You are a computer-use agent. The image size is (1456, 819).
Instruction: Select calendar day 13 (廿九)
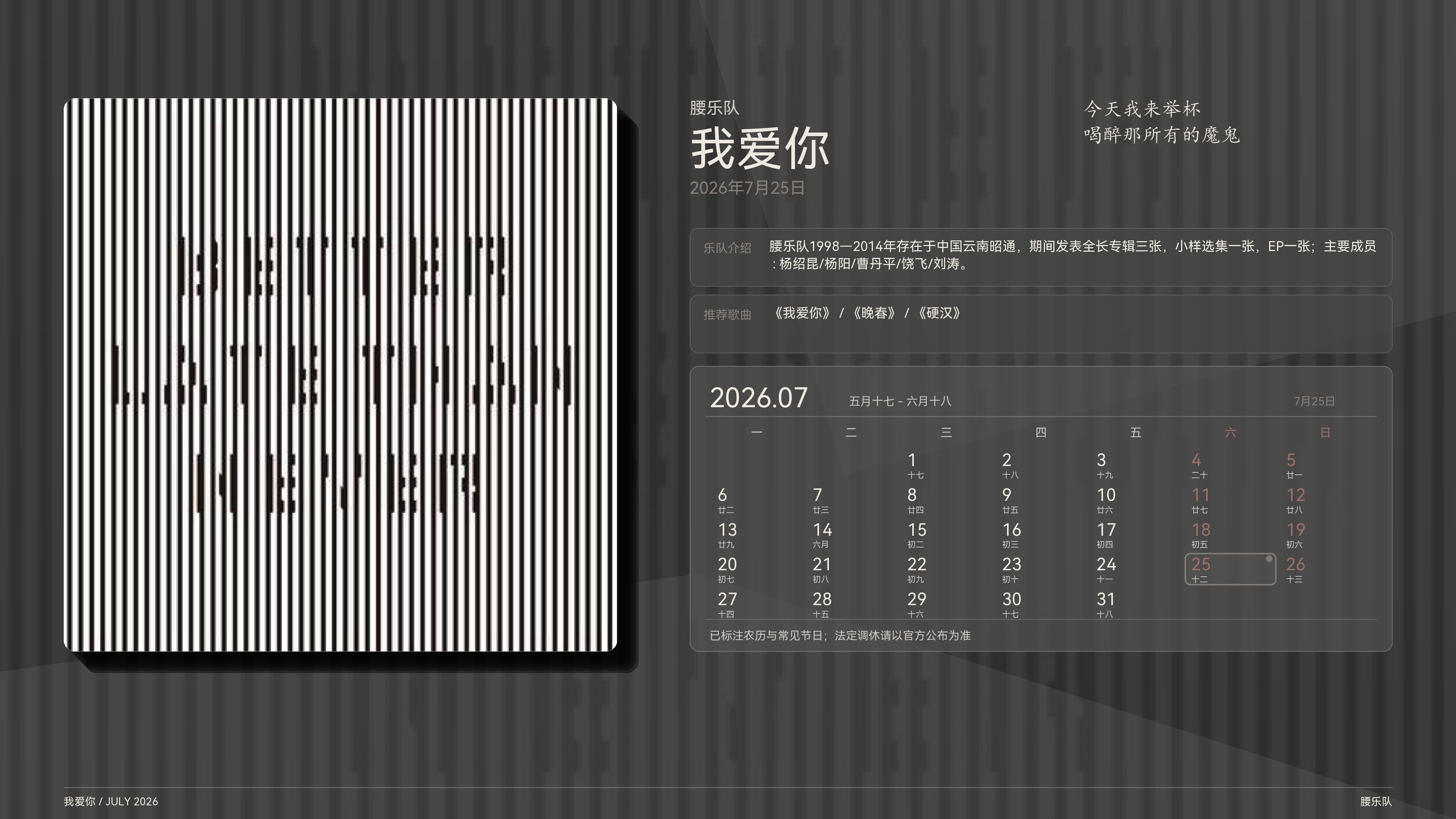tap(727, 535)
